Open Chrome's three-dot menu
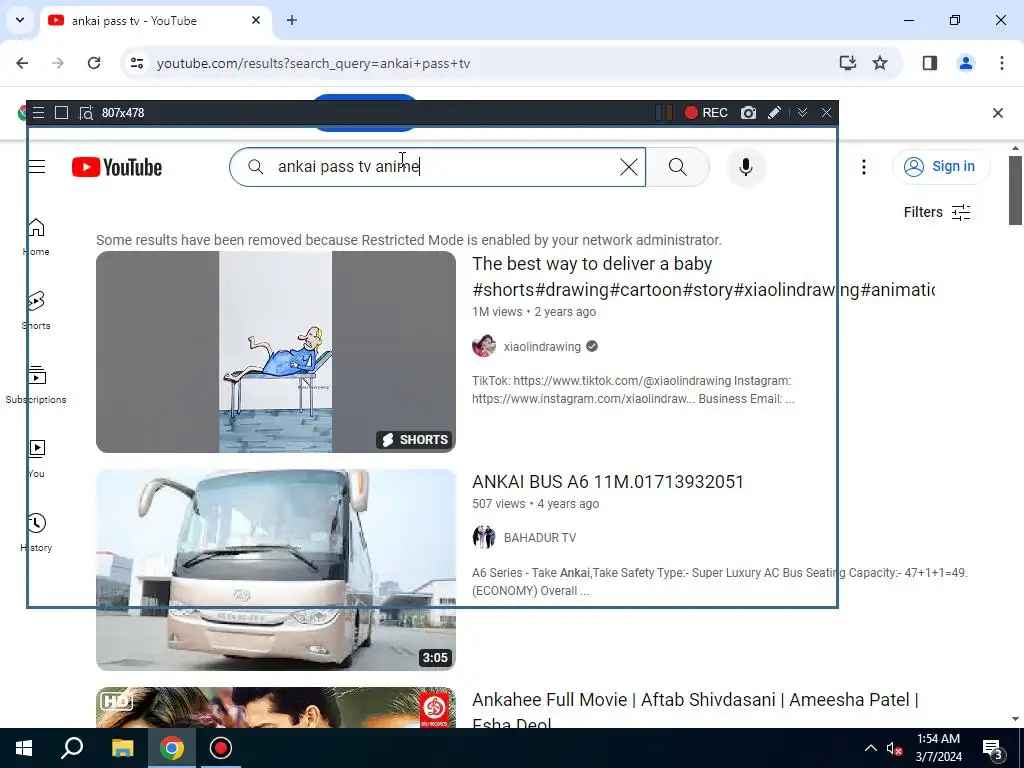This screenshot has height=768, width=1024. click(x=1002, y=63)
